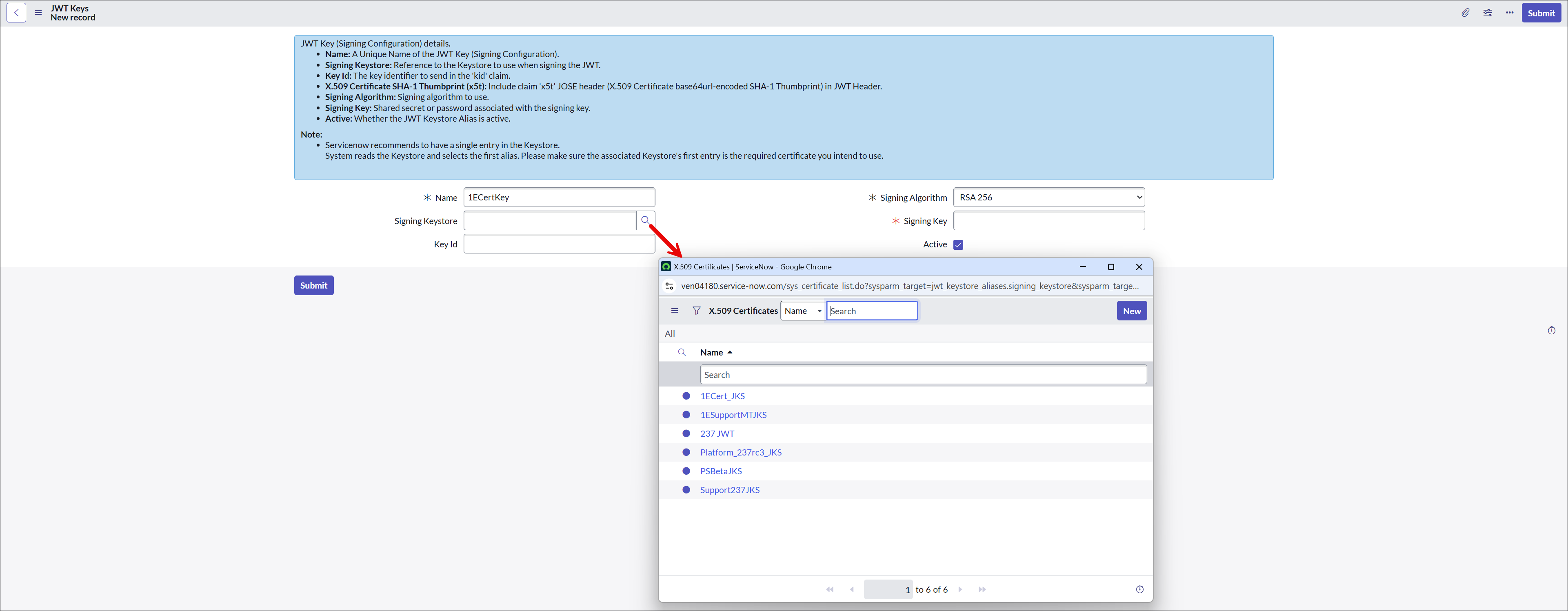Click the New button in certificates popup
This screenshot has width=1568, height=611.
1131,311
